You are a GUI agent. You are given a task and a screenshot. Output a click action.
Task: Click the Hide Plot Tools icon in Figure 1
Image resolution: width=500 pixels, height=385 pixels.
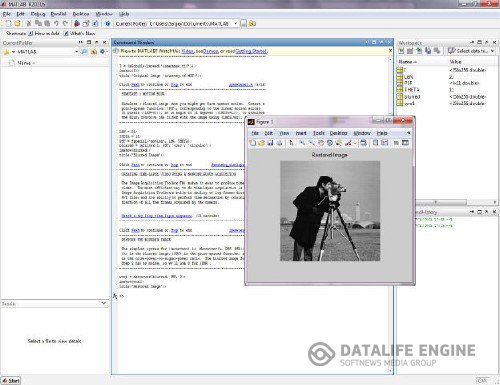396,143
